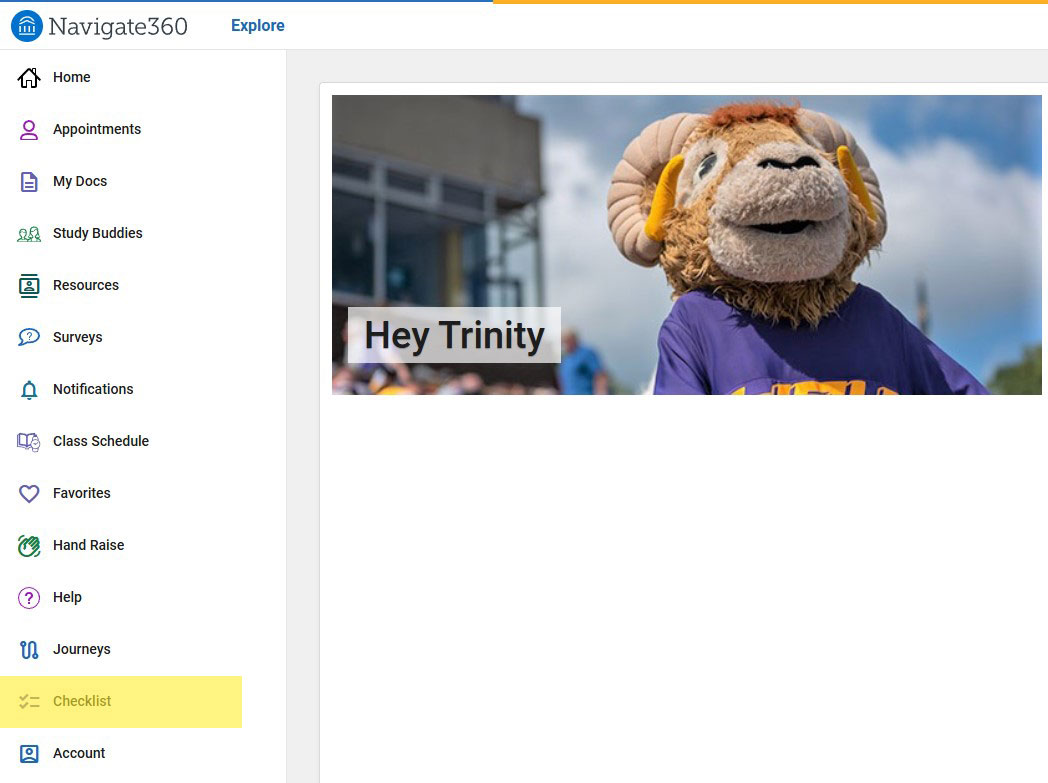This screenshot has height=783, width=1048.
Task: Click the Hey Trinity greeting label
Action: point(454,335)
